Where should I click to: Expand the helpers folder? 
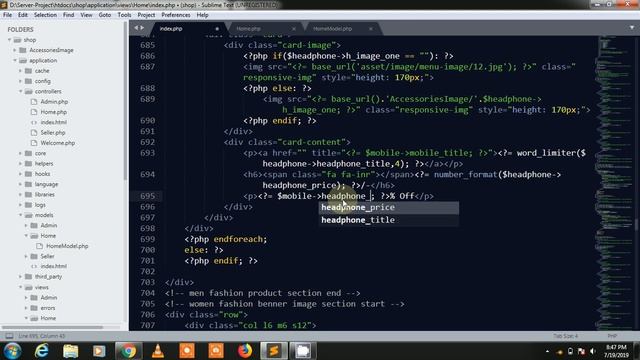point(20,163)
